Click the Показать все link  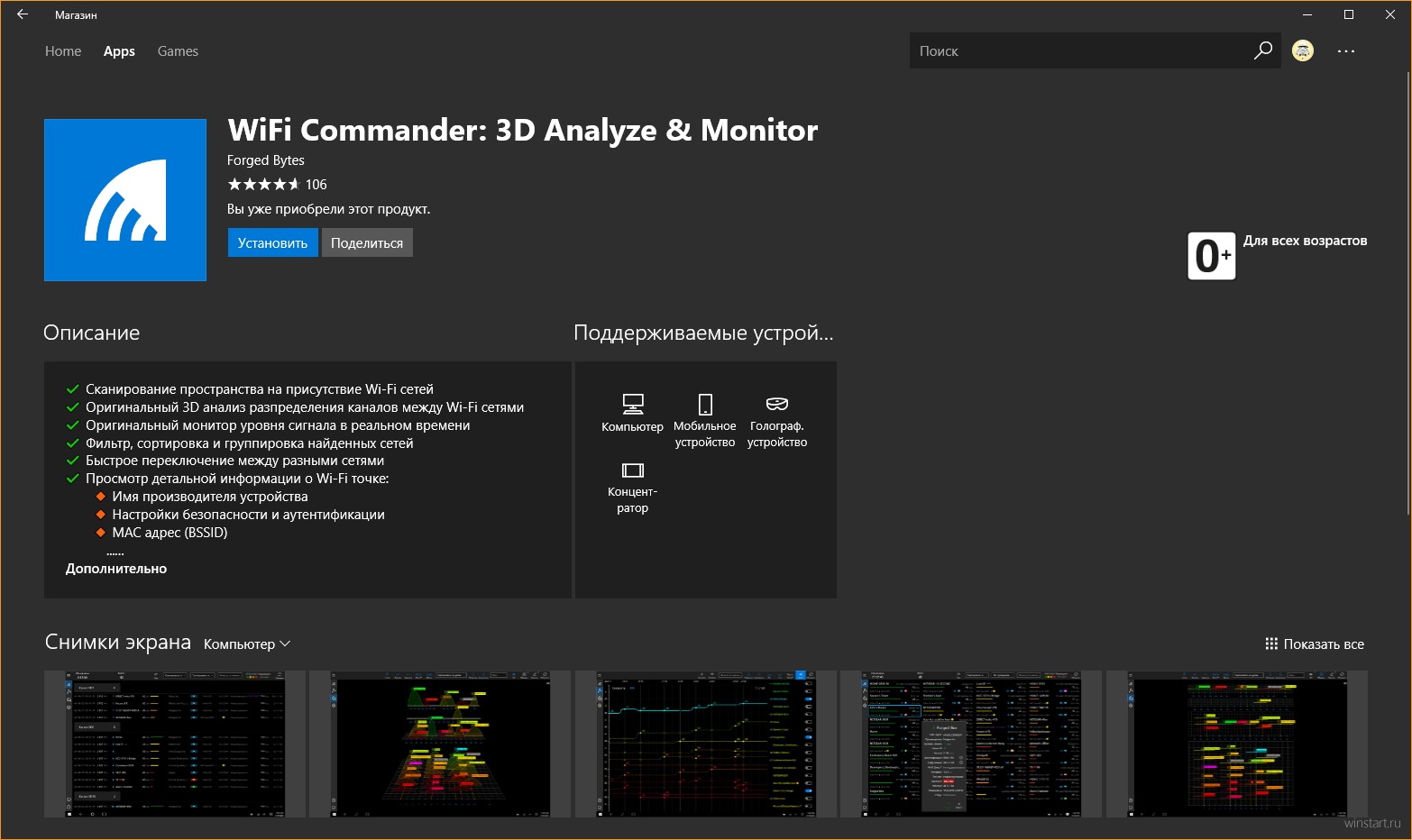[x=1324, y=644]
